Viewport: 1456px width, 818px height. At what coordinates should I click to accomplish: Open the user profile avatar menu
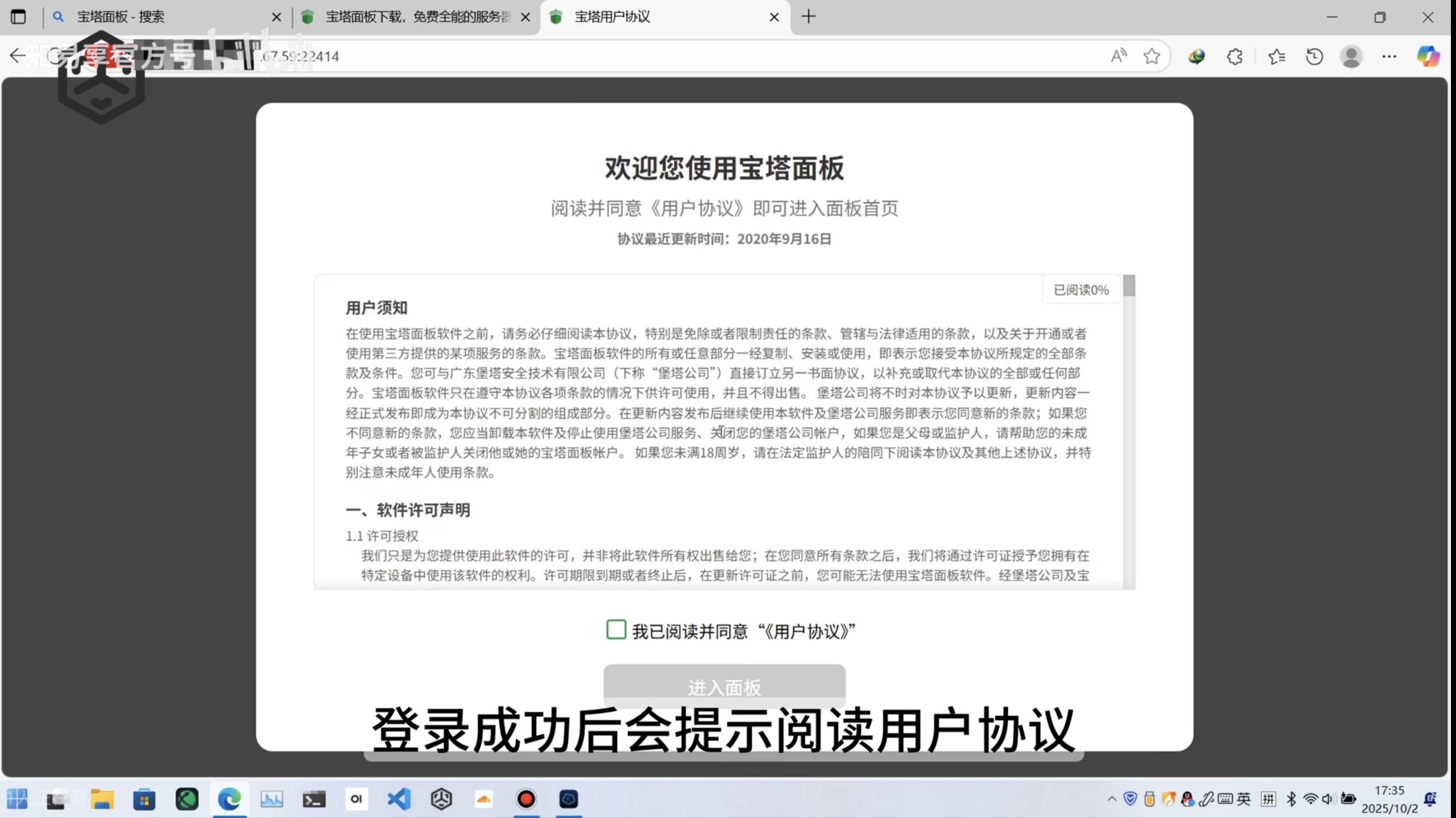point(1351,56)
